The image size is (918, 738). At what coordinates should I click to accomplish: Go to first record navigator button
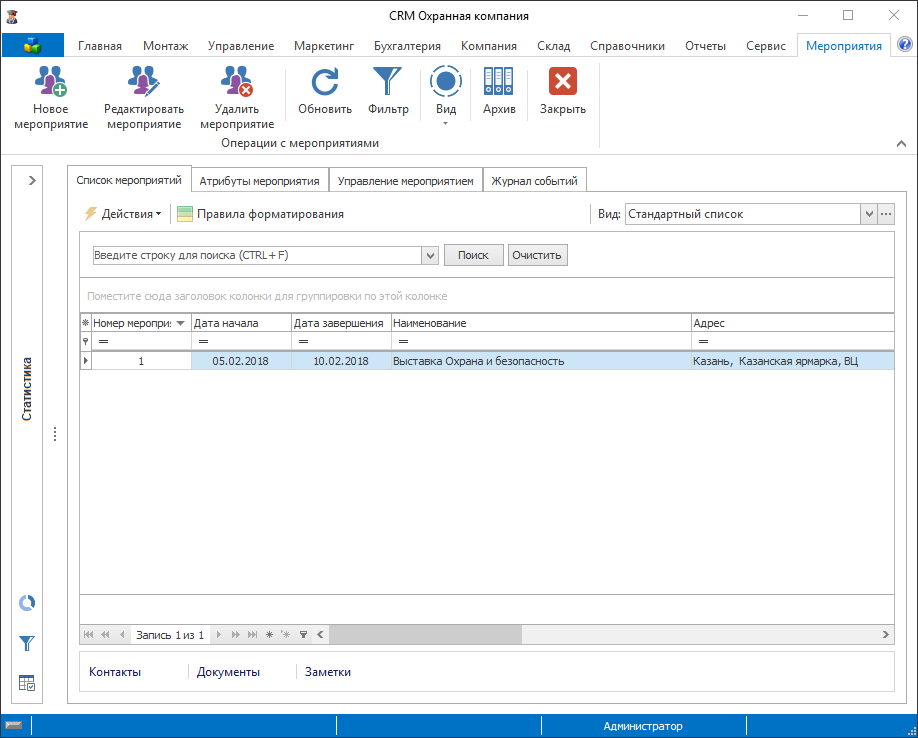88,634
